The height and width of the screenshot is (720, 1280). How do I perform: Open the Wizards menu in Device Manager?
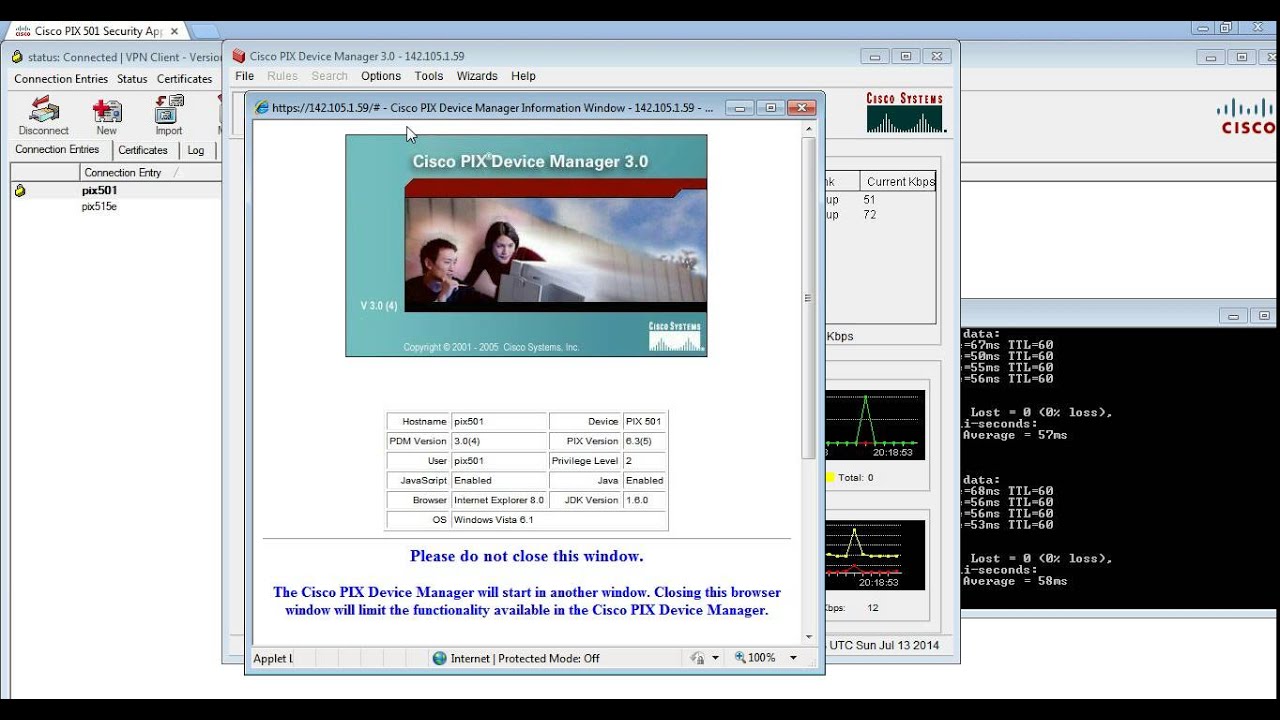(477, 76)
